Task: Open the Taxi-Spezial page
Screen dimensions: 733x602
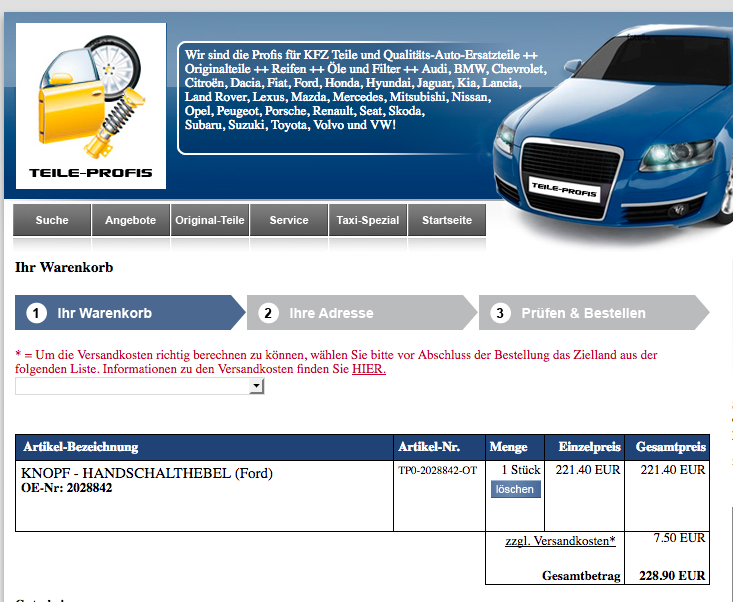Action: click(368, 220)
